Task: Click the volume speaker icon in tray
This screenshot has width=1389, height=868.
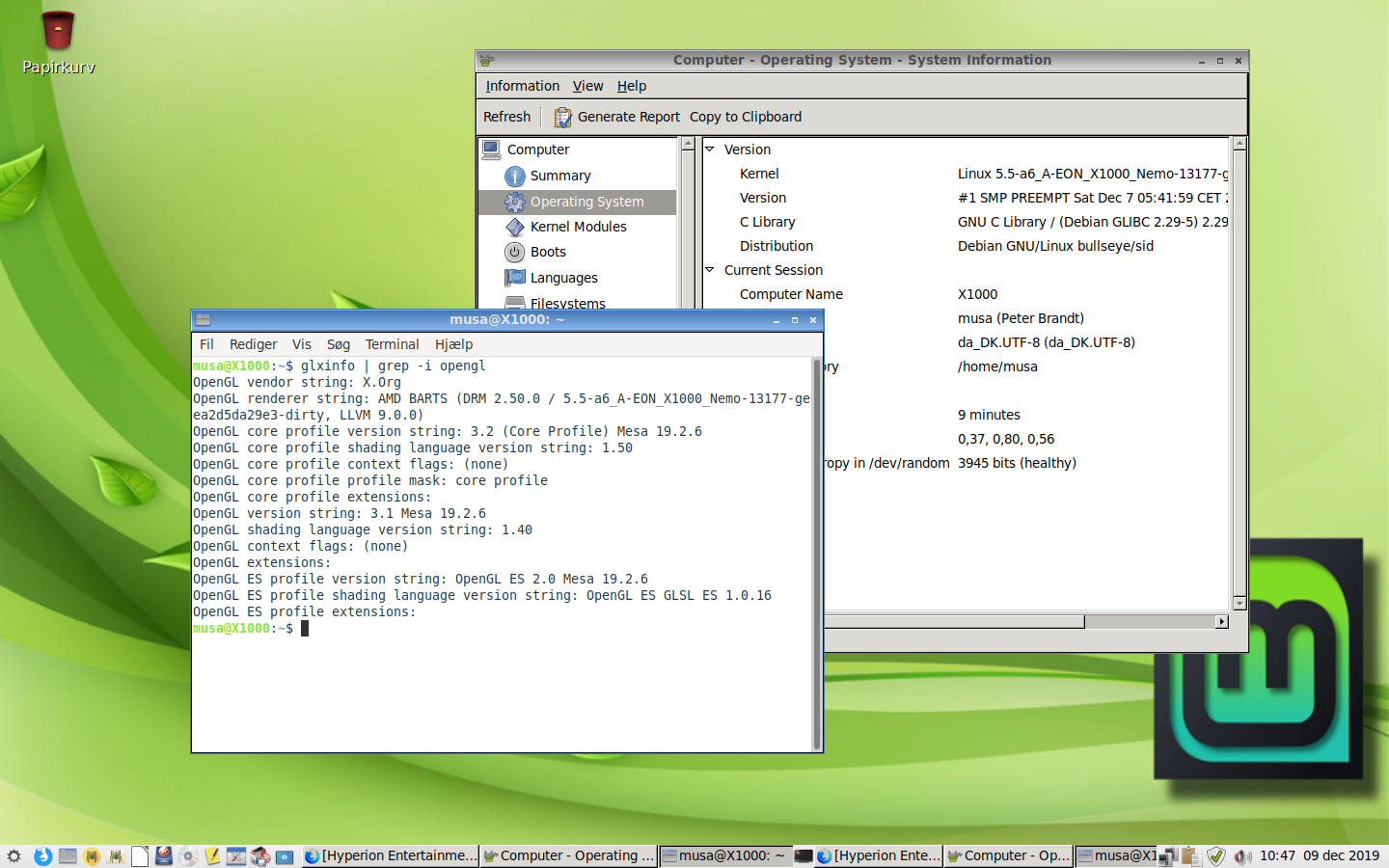Action: pos(1241,856)
